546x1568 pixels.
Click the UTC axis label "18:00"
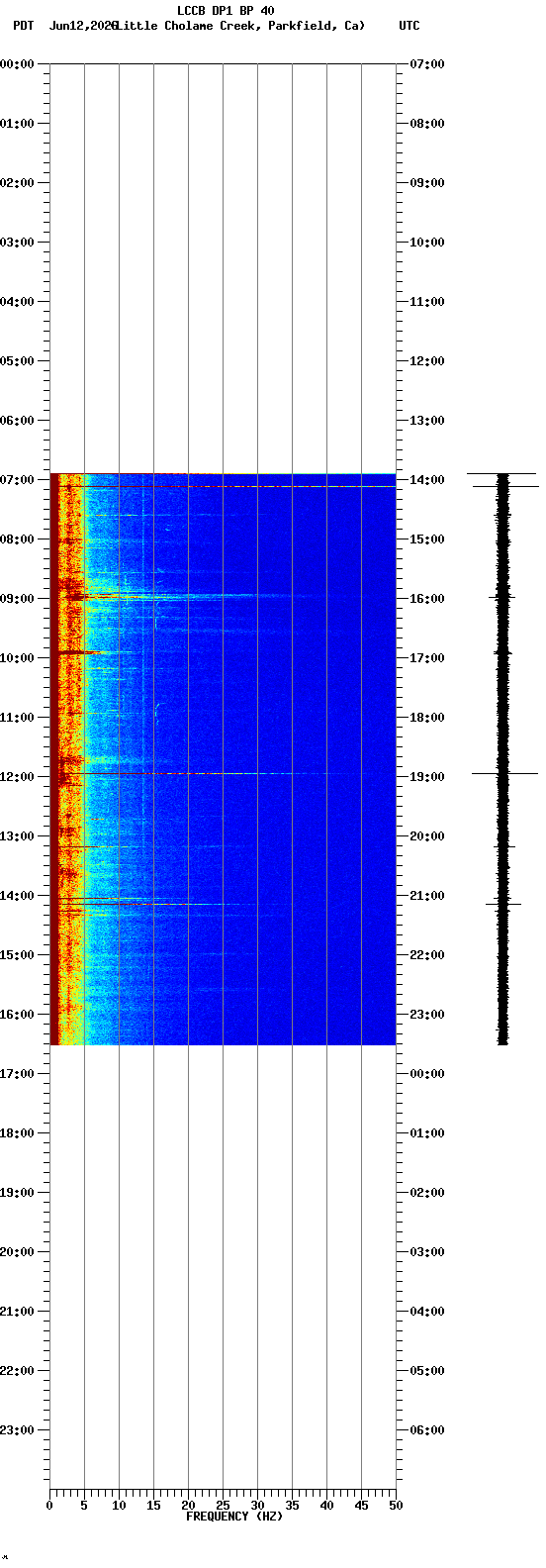click(426, 718)
